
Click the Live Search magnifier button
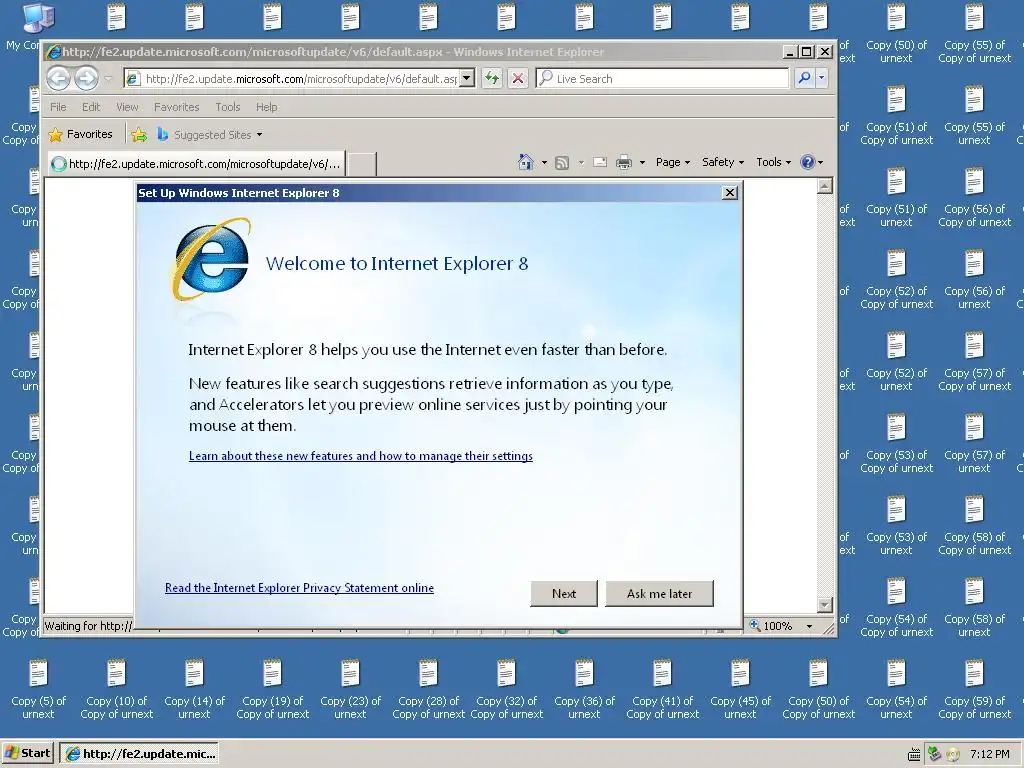pyautogui.click(x=805, y=78)
